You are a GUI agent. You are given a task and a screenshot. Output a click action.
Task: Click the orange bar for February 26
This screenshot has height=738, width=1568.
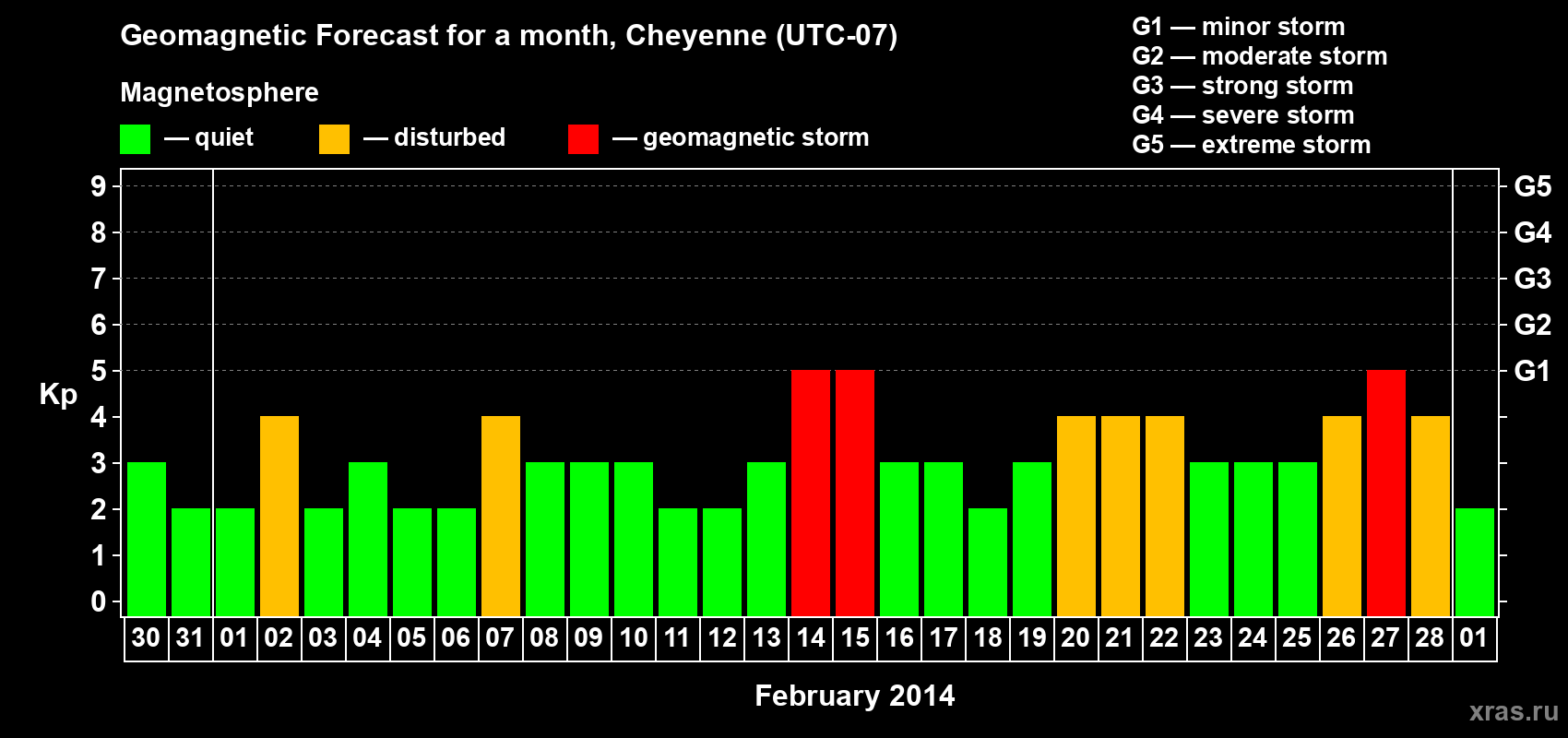tap(1342, 517)
